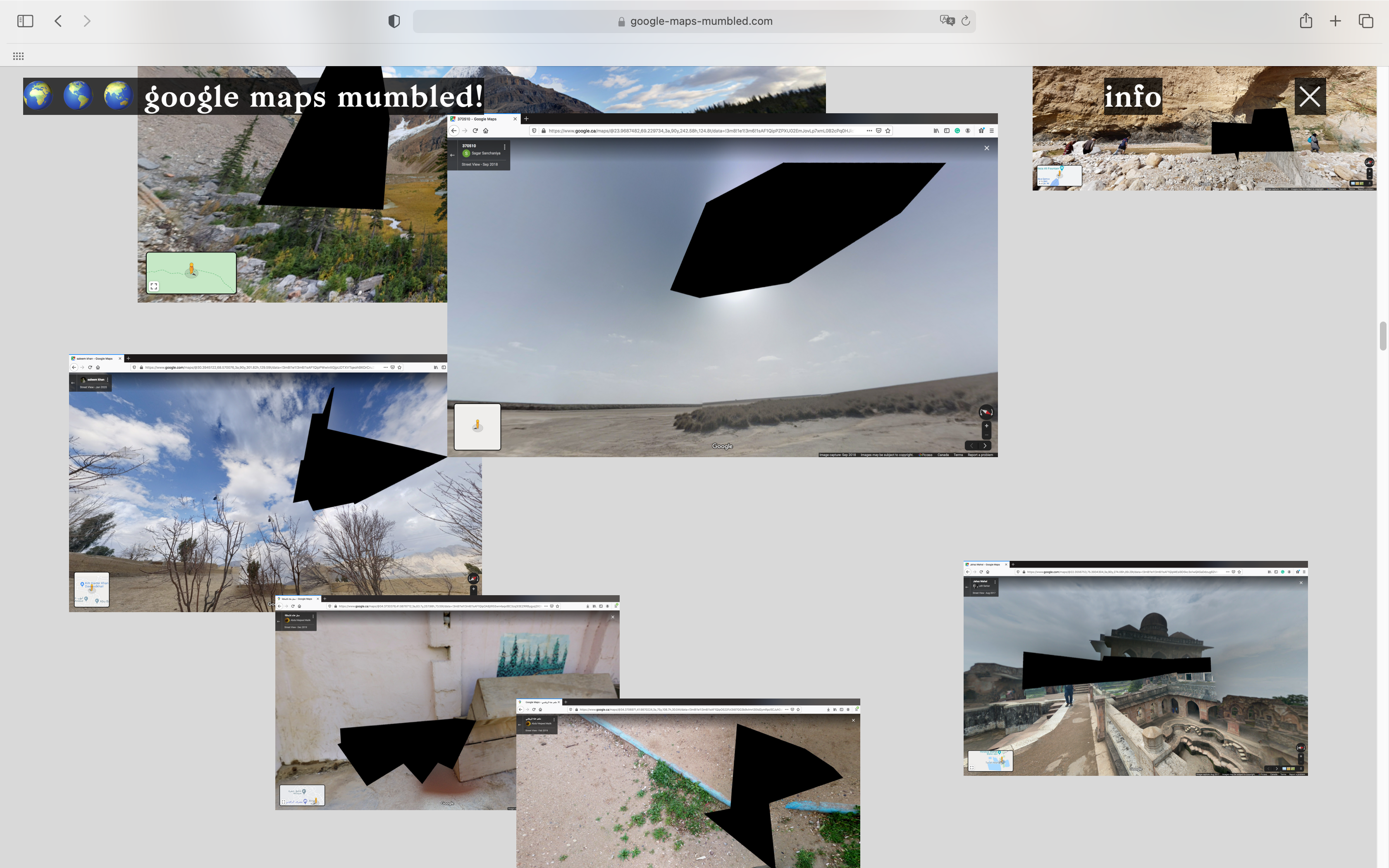The height and width of the screenshot is (868, 1389).
Task: Show the tab overview
Action: click(1366, 21)
